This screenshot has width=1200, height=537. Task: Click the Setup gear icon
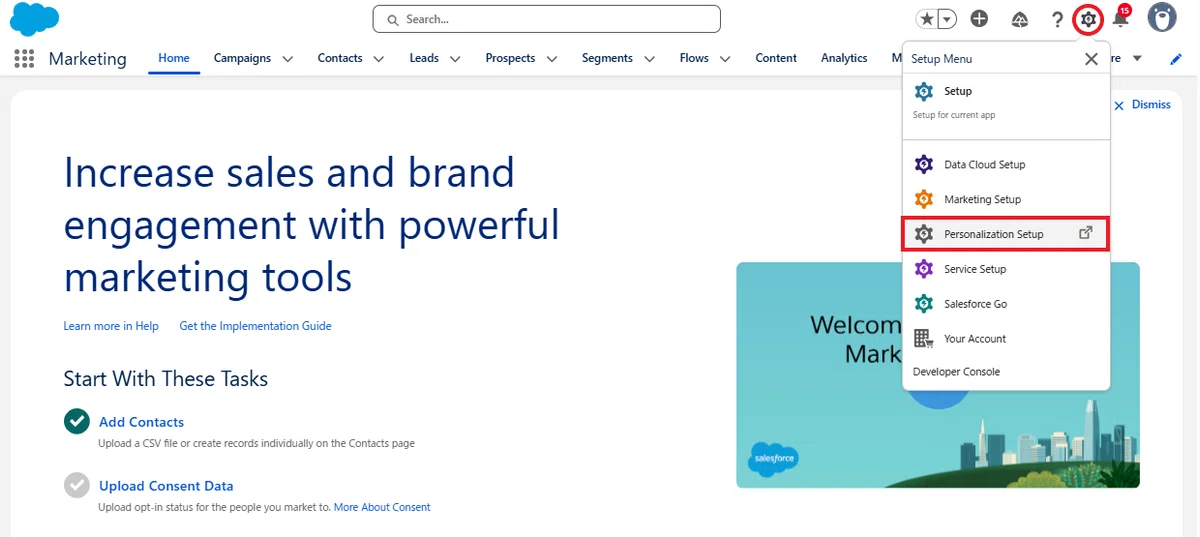tap(1088, 19)
